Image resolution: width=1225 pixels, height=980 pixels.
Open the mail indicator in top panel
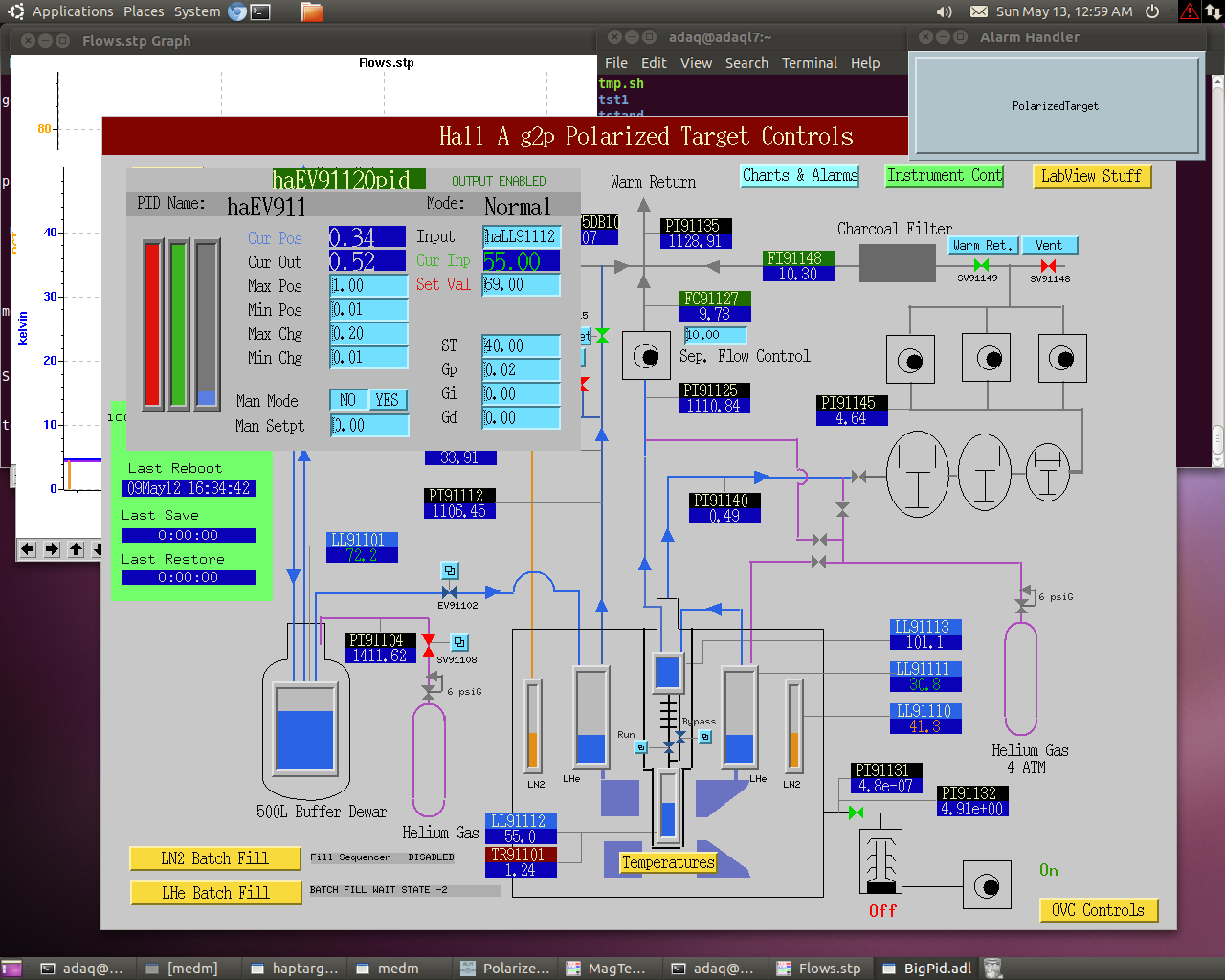tap(979, 11)
